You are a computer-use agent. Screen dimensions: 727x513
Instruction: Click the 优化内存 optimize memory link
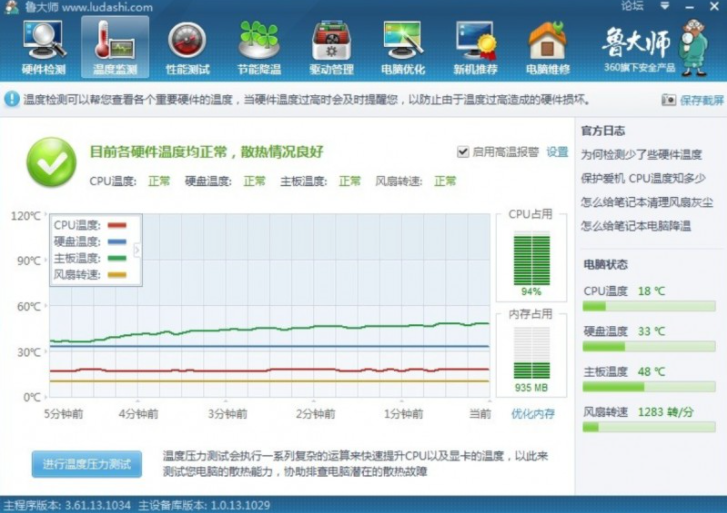pyautogui.click(x=532, y=413)
